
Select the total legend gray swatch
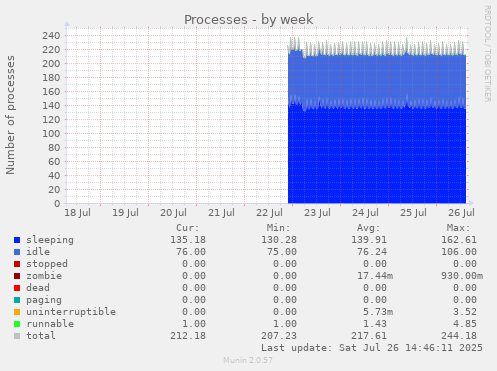(x=17, y=336)
